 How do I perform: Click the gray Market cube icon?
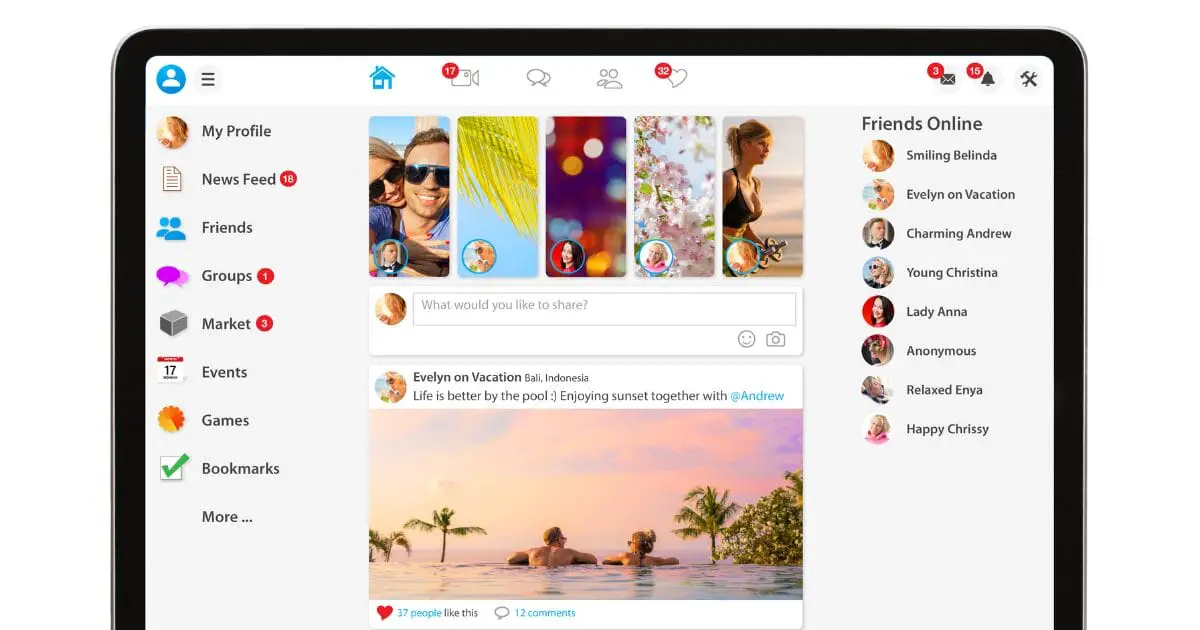[x=173, y=324]
